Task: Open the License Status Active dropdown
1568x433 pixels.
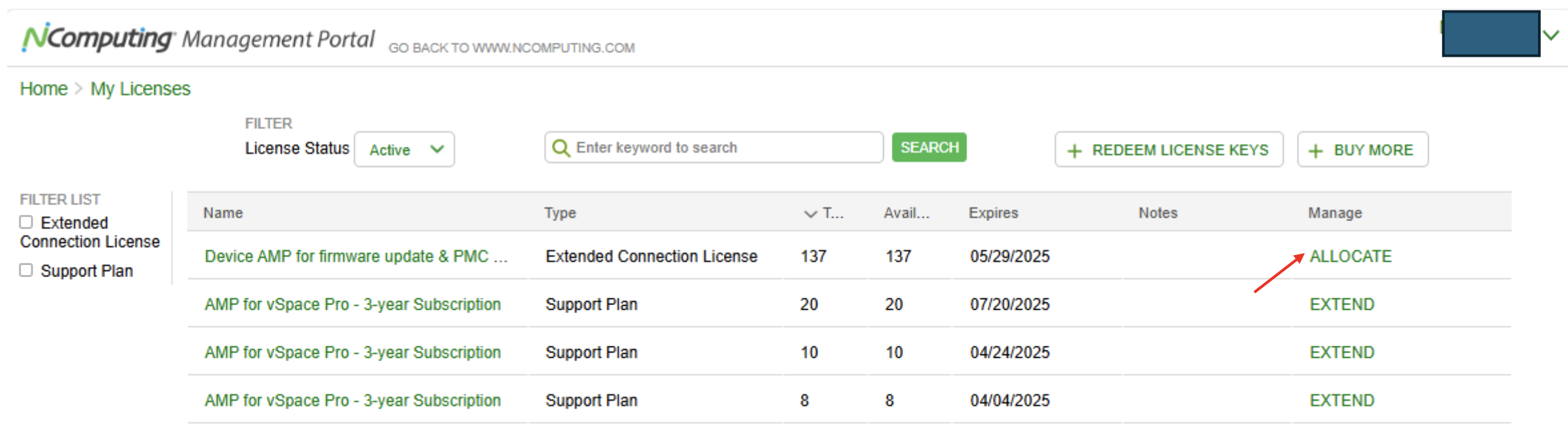Action: coord(405,149)
